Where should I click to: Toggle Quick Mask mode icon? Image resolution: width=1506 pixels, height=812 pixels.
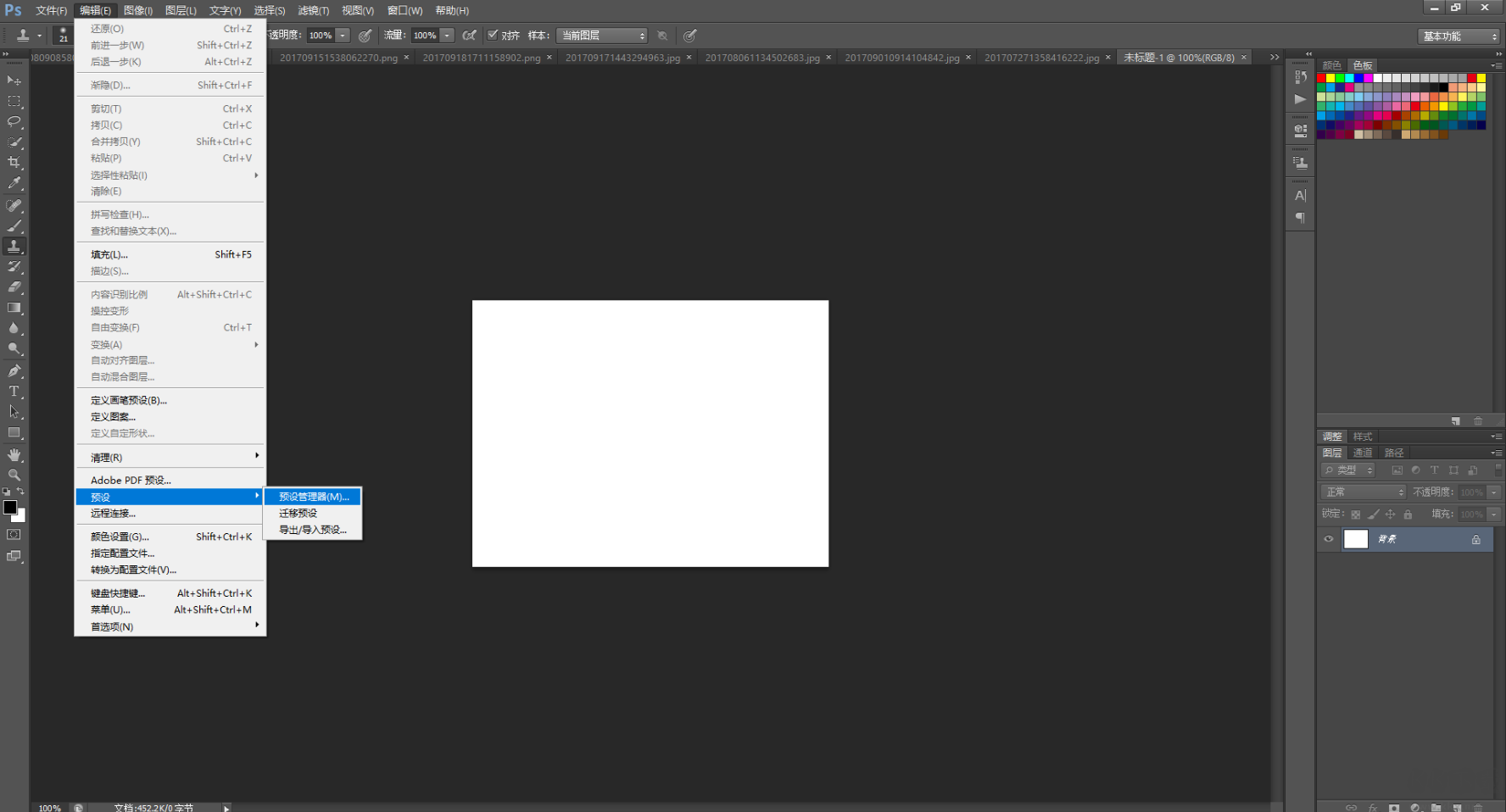click(x=14, y=535)
